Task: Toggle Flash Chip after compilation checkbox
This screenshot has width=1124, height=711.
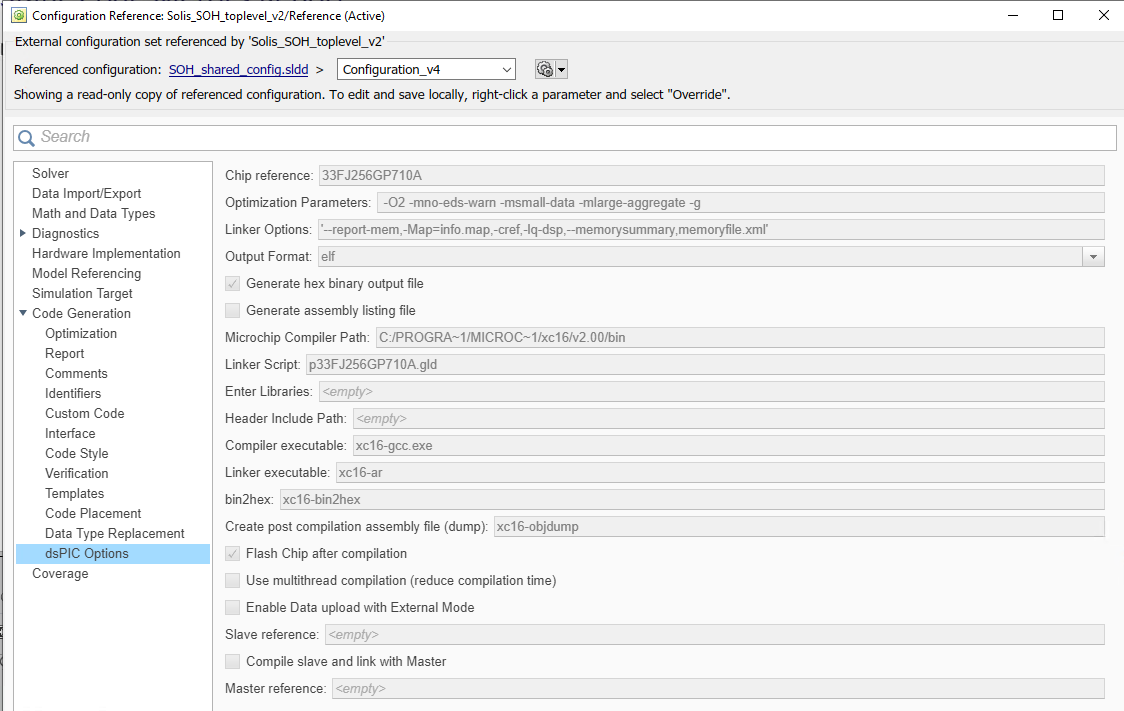Action: 233,554
